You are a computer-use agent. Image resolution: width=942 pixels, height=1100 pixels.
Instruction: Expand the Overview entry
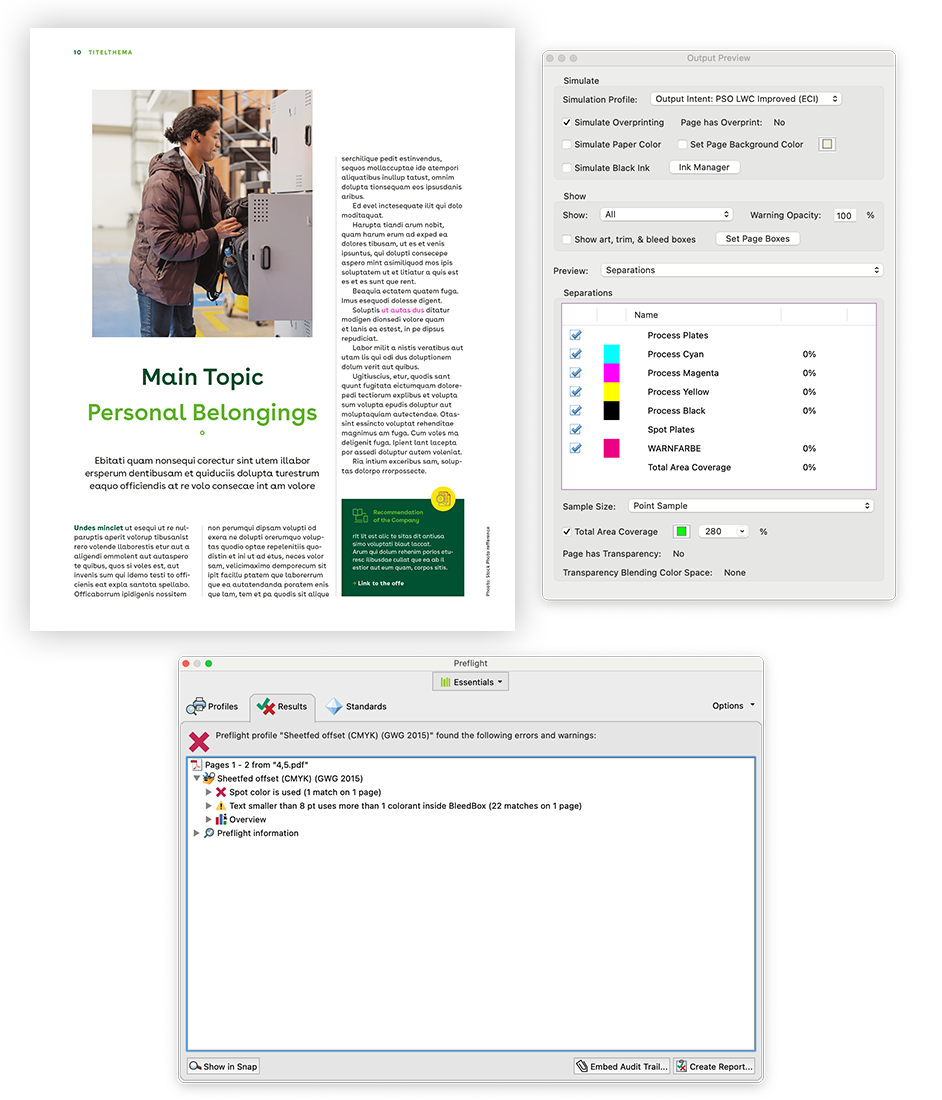click(x=208, y=819)
